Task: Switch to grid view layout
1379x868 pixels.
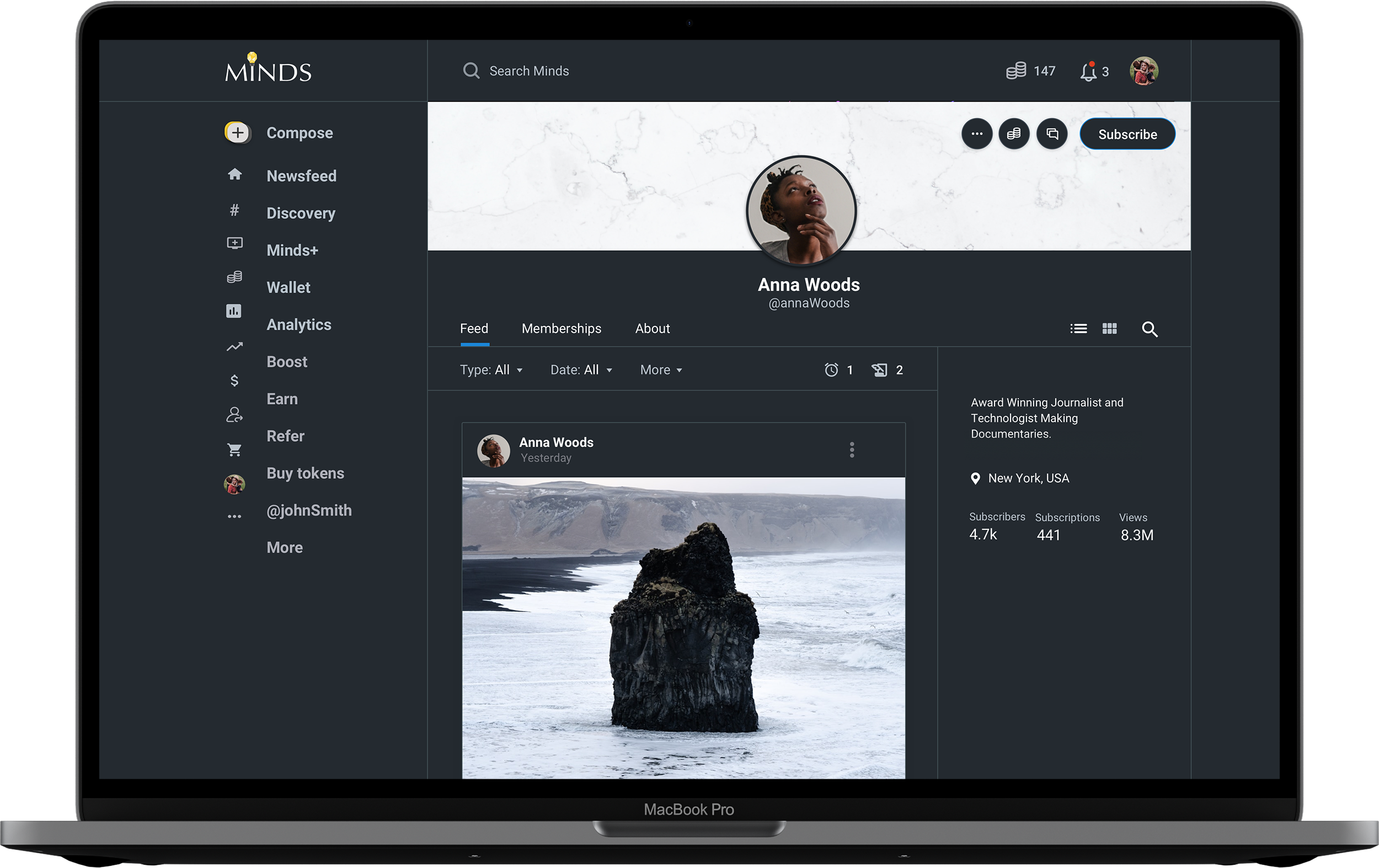Action: tap(1109, 329)
